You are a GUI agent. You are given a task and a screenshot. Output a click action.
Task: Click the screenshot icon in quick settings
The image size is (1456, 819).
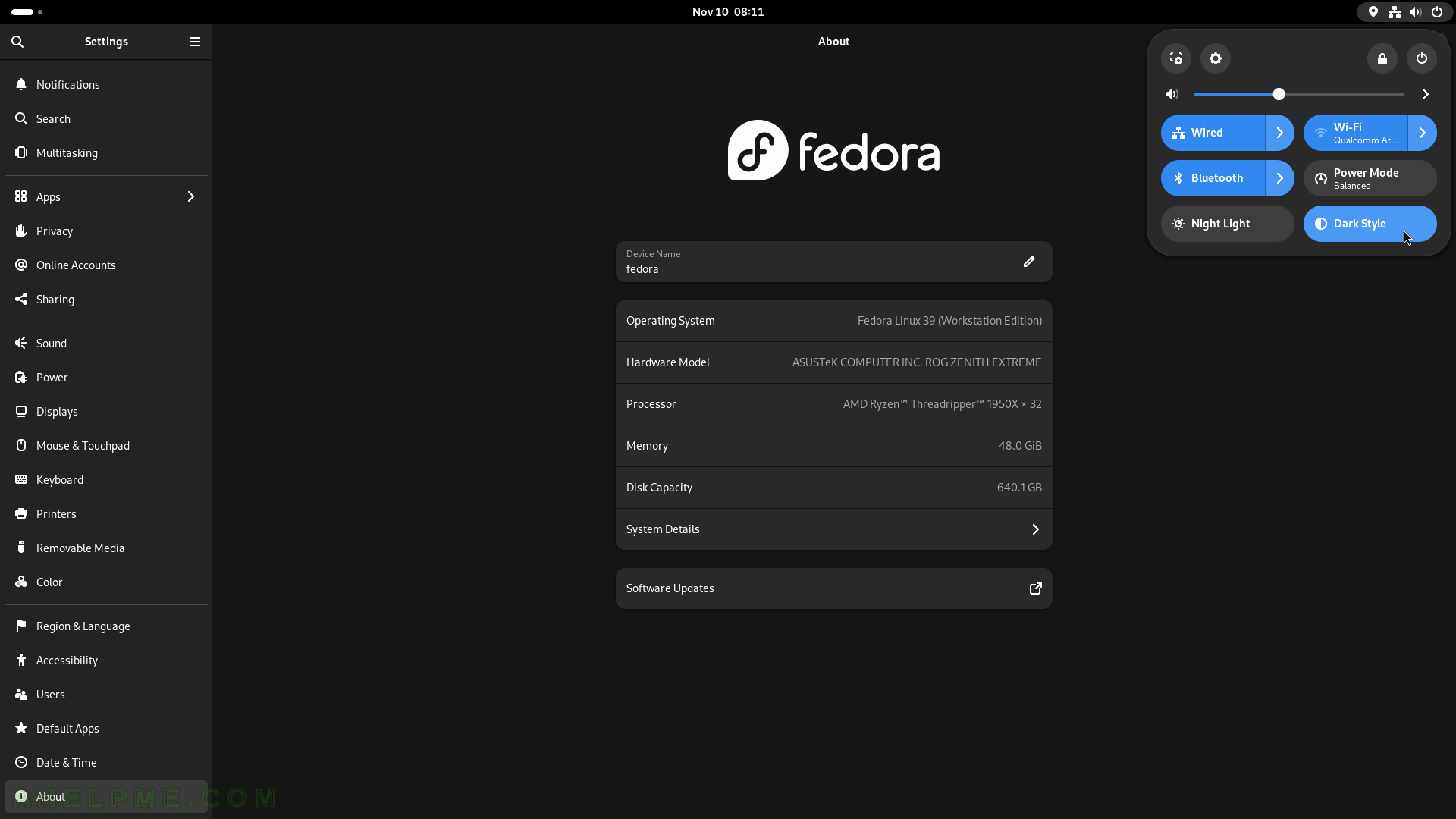(1176, 58)
